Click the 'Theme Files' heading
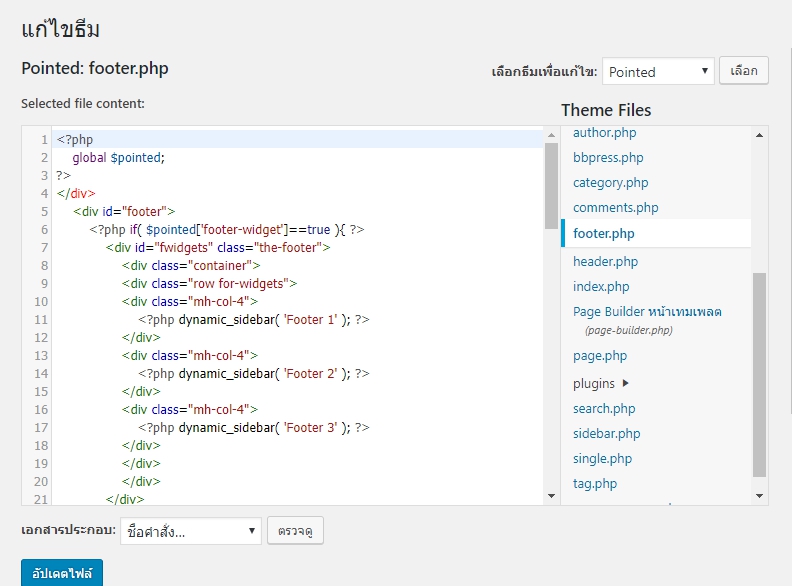This screenshot has width=792, height=586. pyautogui.click(x=606, y=110)
